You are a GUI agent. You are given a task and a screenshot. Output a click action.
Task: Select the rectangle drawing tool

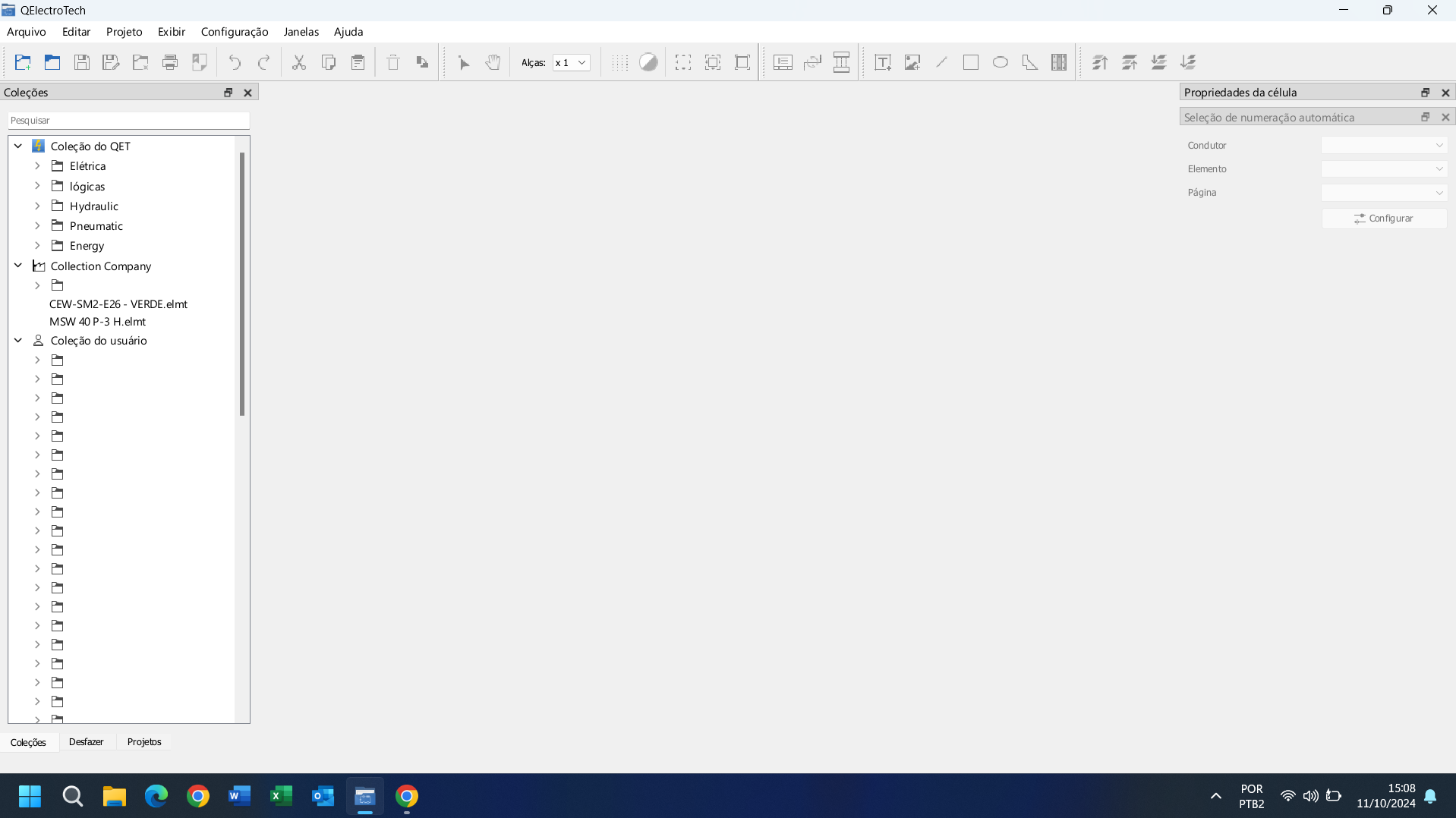971,62
